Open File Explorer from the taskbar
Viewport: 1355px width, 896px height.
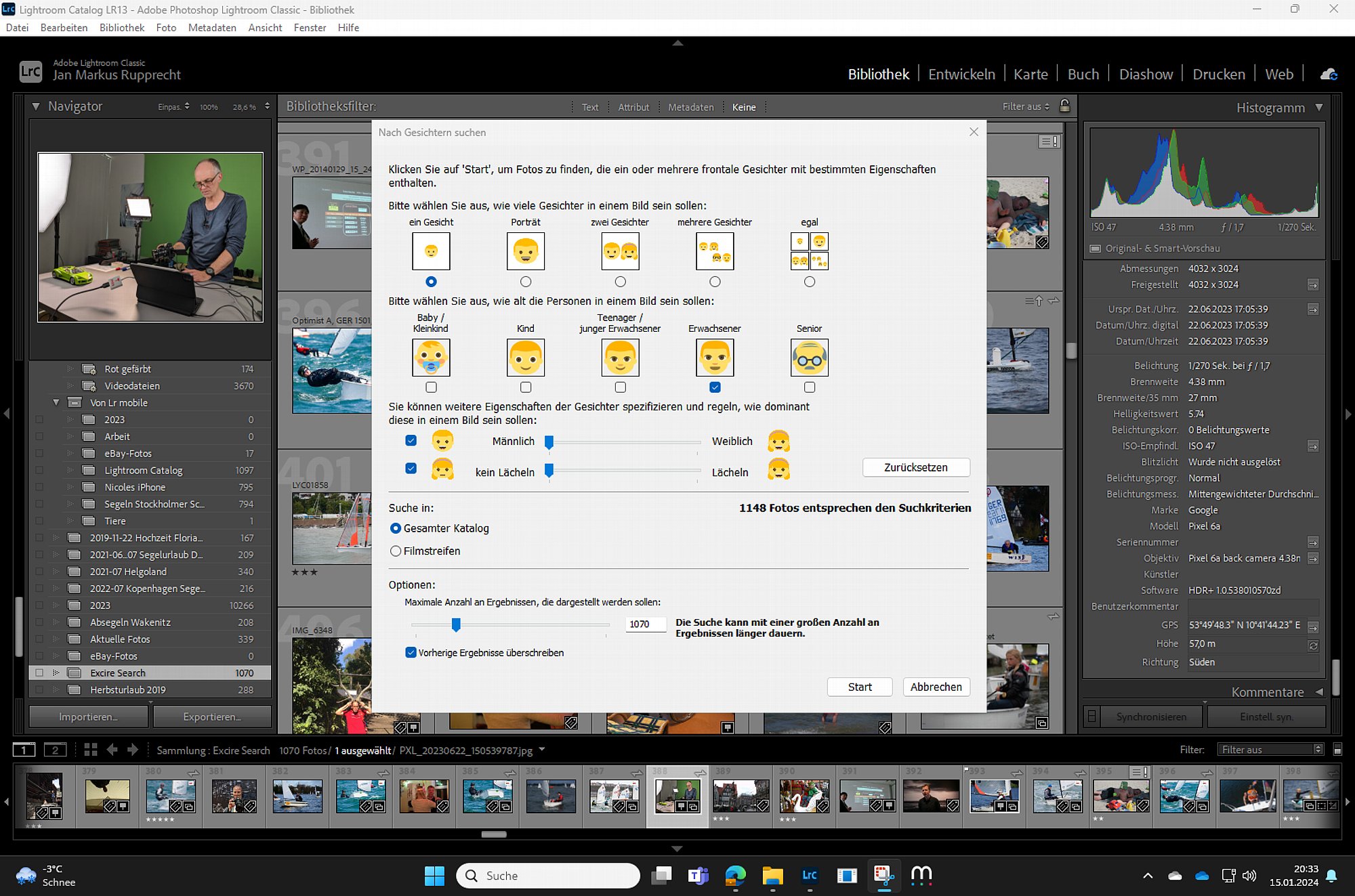point(772,876)
